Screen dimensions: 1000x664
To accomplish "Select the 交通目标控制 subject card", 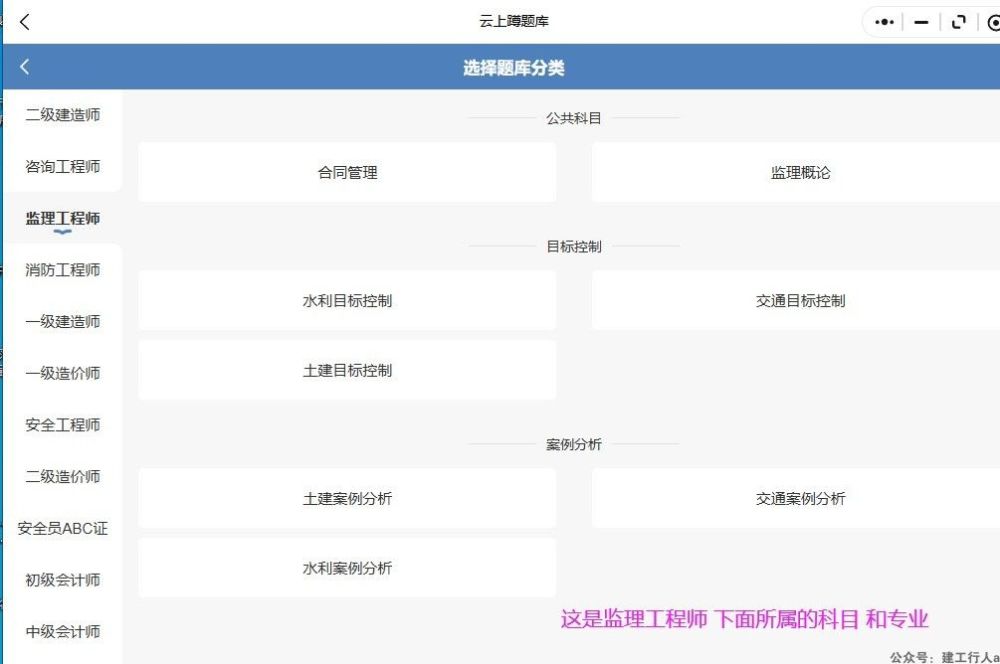I will (800, 301).
